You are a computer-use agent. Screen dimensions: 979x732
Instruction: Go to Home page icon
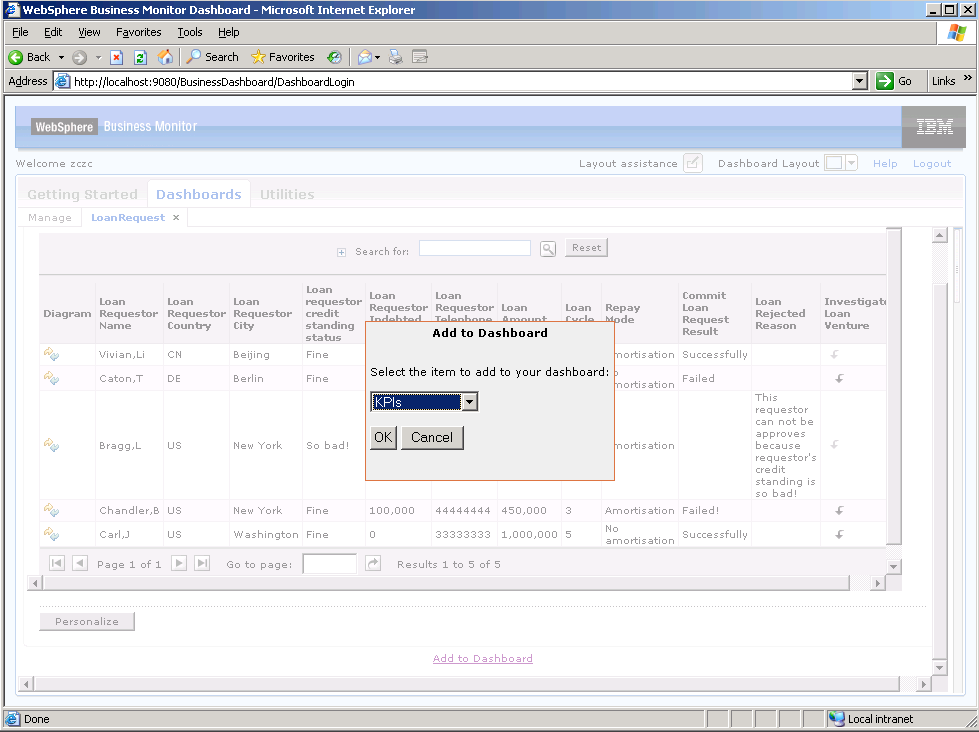click(x=165, y=57)
